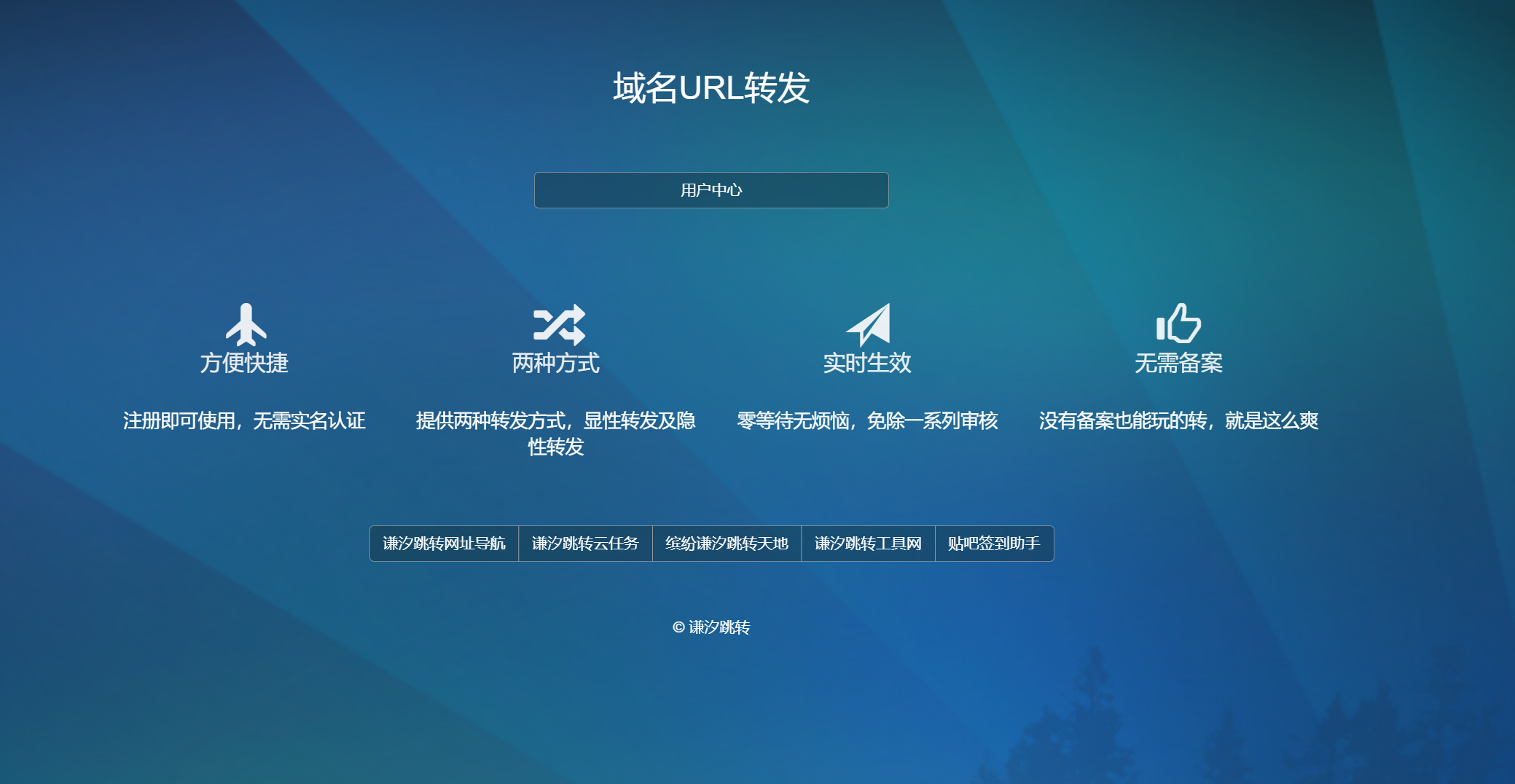
Task: Click the 注册即可使用 description text
Action: [x=246, y=421]
